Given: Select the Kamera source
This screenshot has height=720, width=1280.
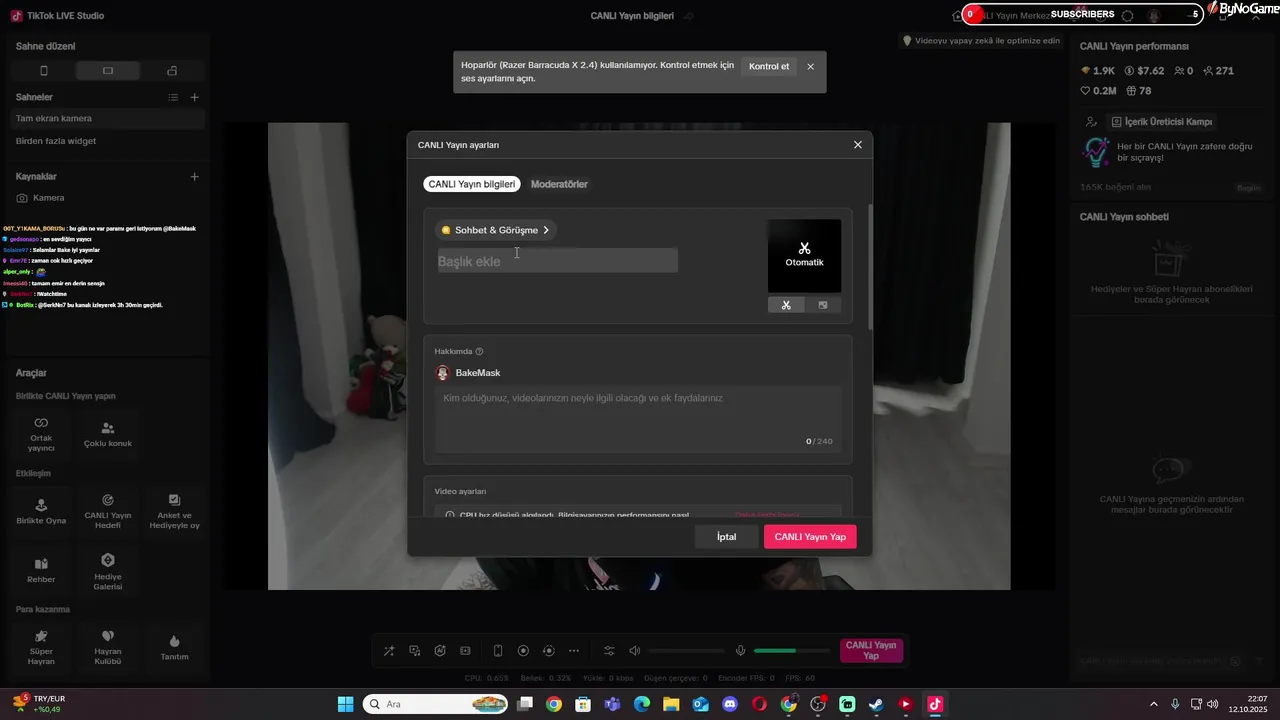Looking at the screenshot, I should pos(107,198).
